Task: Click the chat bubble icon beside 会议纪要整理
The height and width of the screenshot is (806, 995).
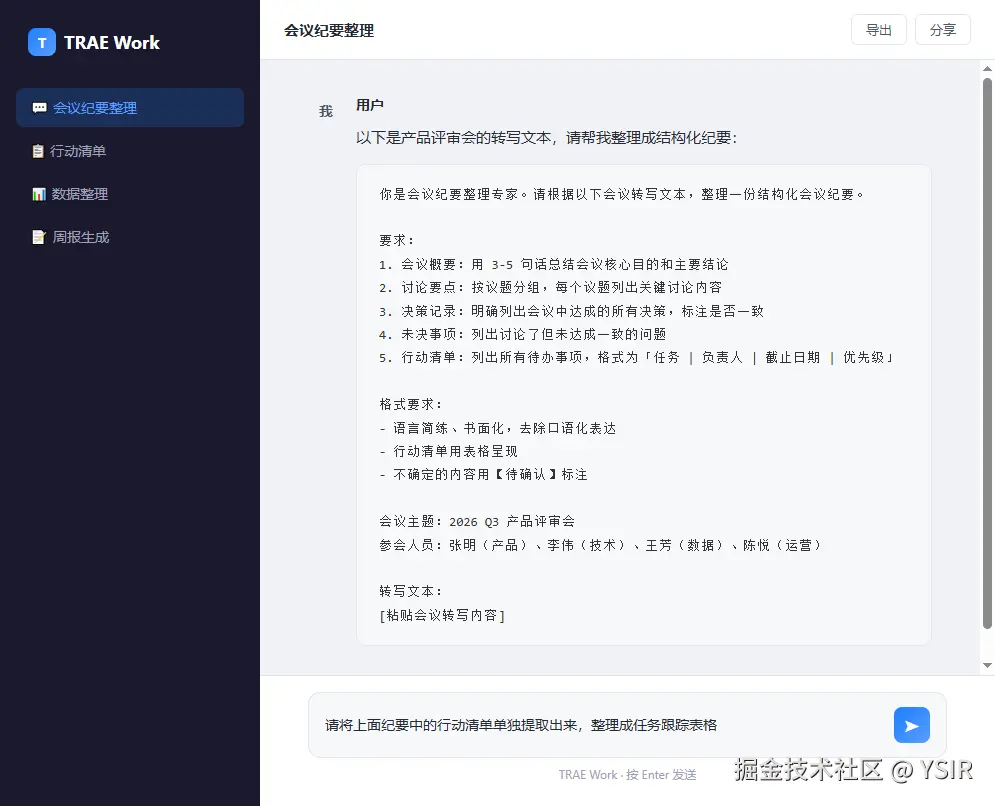Action: (x=39, y=108)
